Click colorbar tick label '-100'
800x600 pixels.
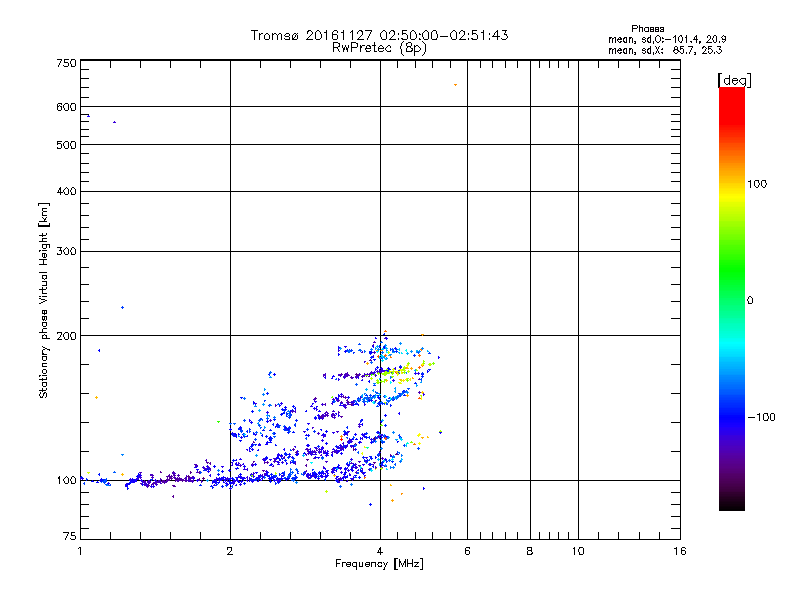761,417
